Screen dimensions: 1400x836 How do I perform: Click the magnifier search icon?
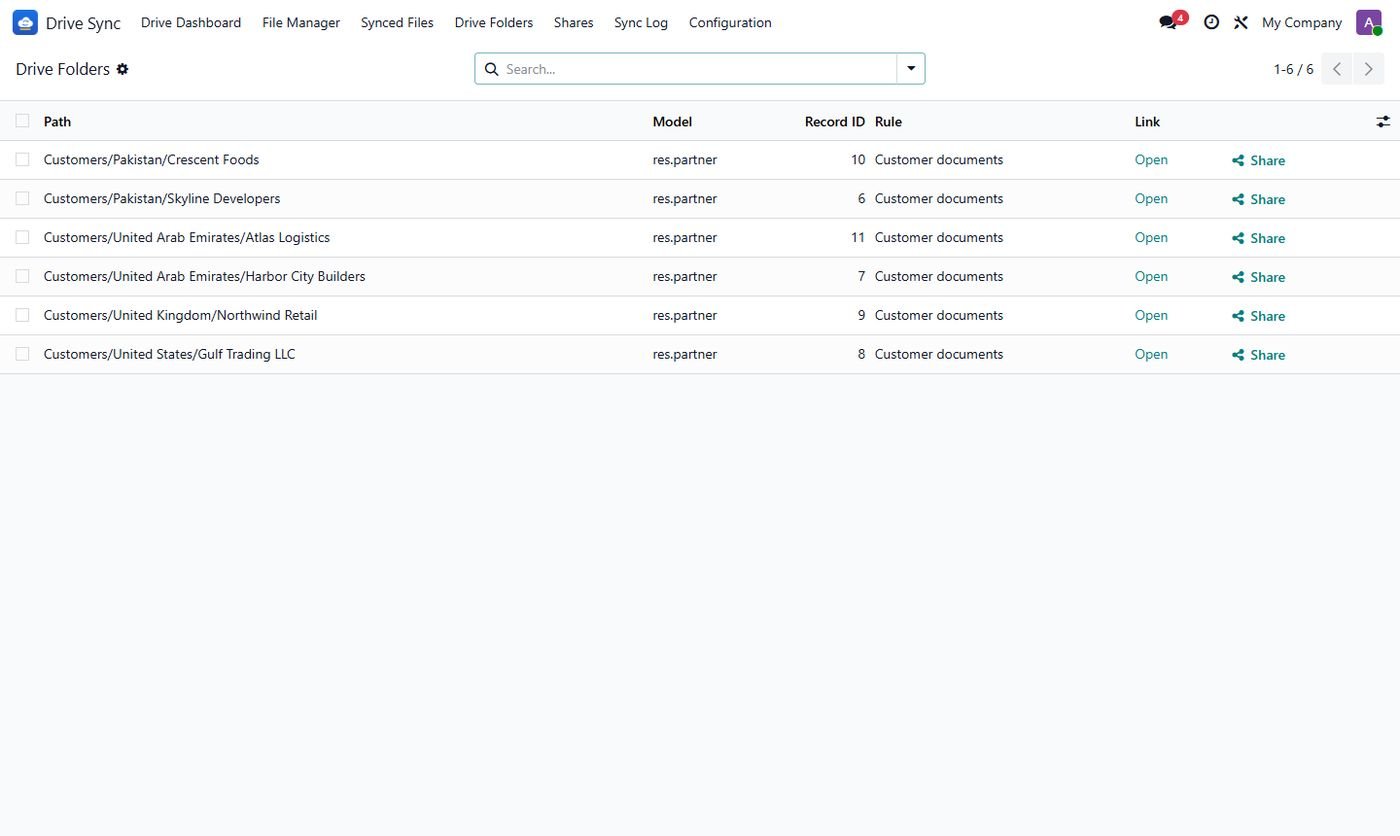point(491,69)
